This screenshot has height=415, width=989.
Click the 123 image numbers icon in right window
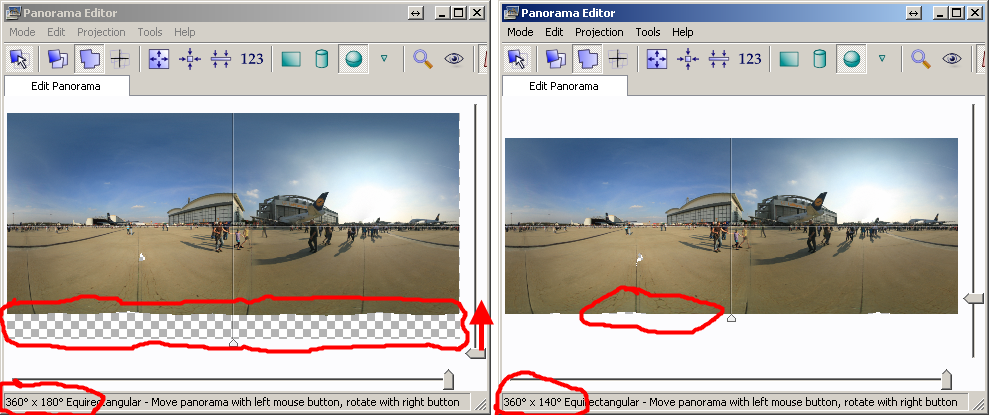[x=749, y=59]
